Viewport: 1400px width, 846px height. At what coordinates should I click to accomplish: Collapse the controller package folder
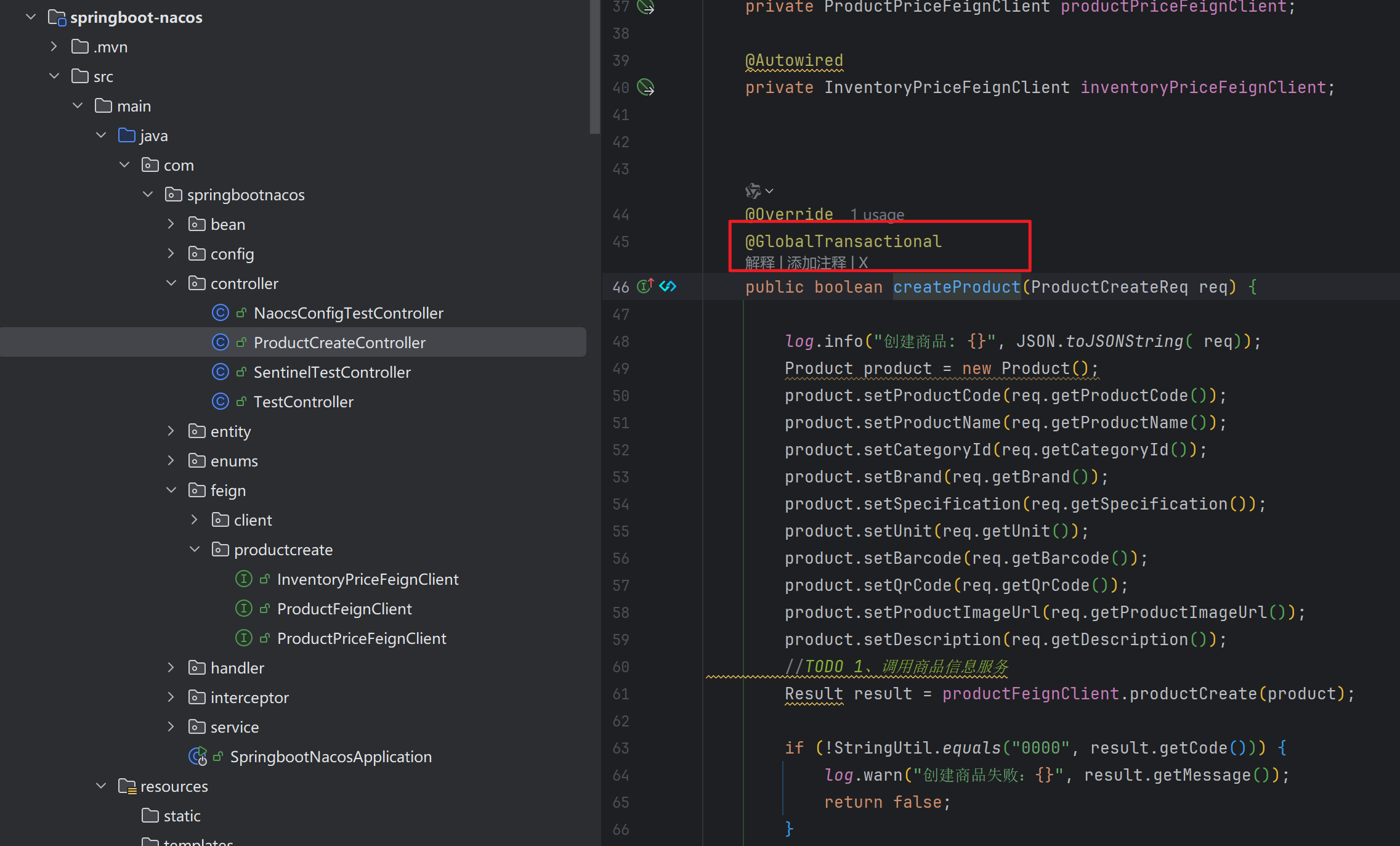(x=171, y=283)
